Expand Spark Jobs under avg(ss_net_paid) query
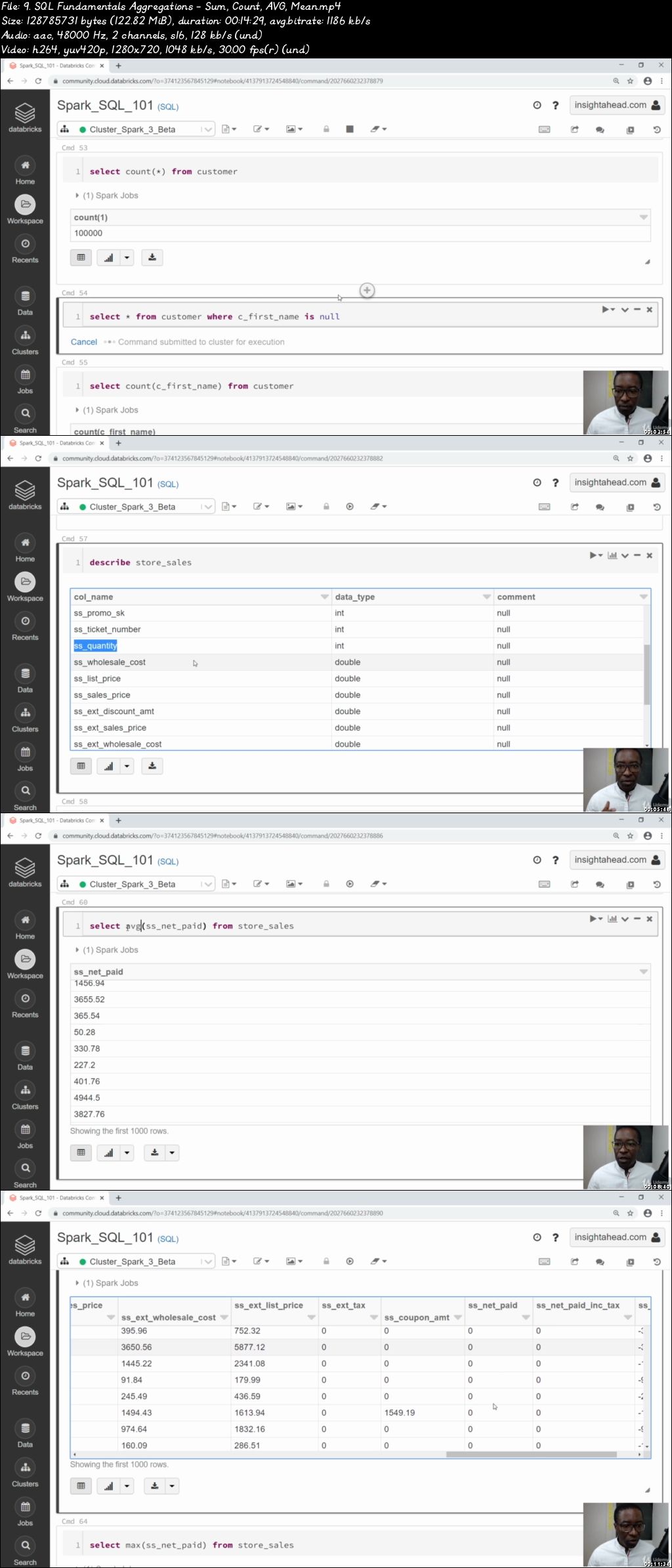The image size is (672, 1568). tap(108, 950)
